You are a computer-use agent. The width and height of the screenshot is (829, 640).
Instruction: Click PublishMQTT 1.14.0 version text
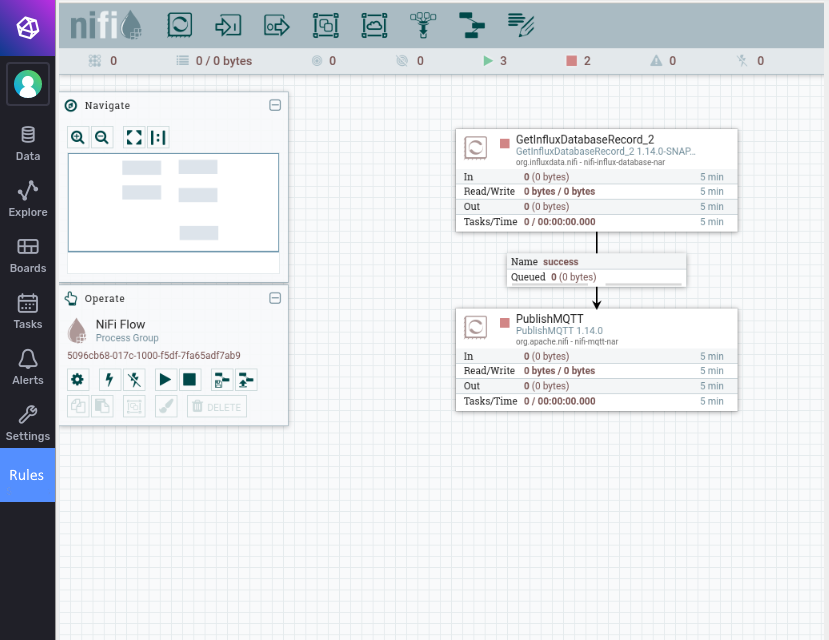pyautogui.click(x=559, y=330)
